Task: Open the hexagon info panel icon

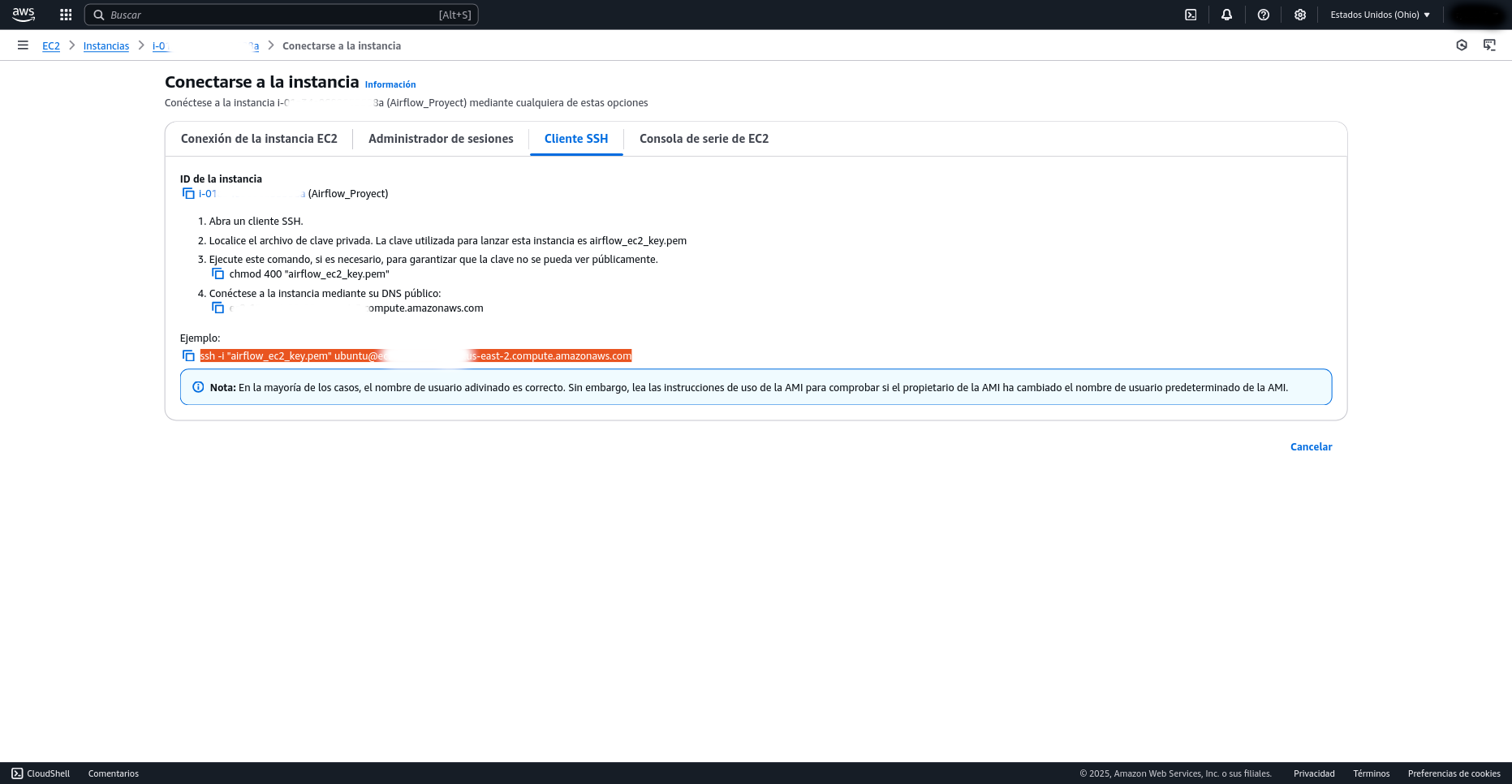Action: pyautogui.click(x=1462, y=45)
